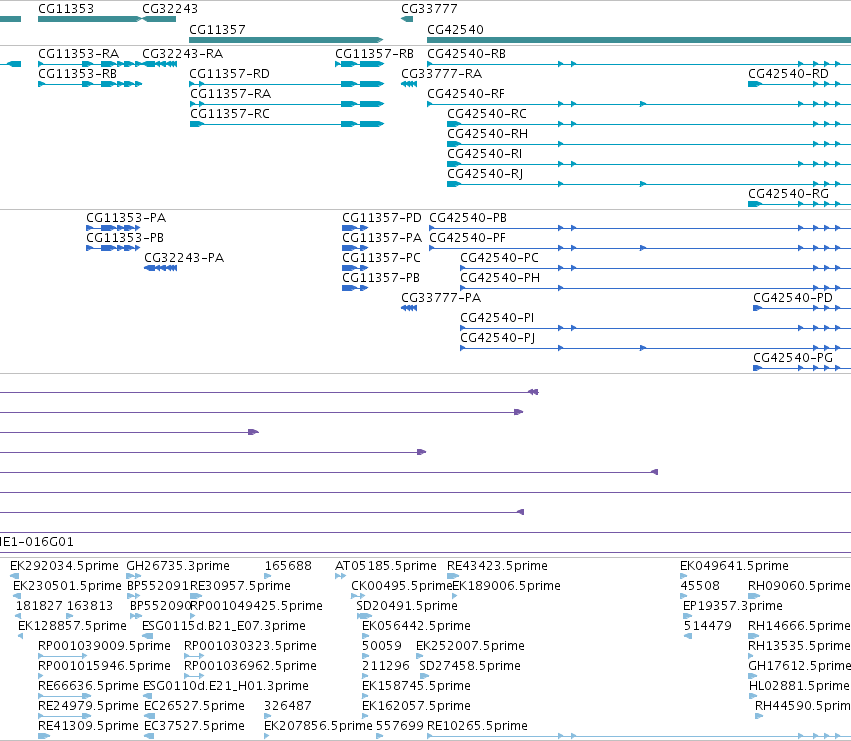This screenshot has height=741, width=851.
Task: Select the CG32243 gene label
Action: coord(170,9)
